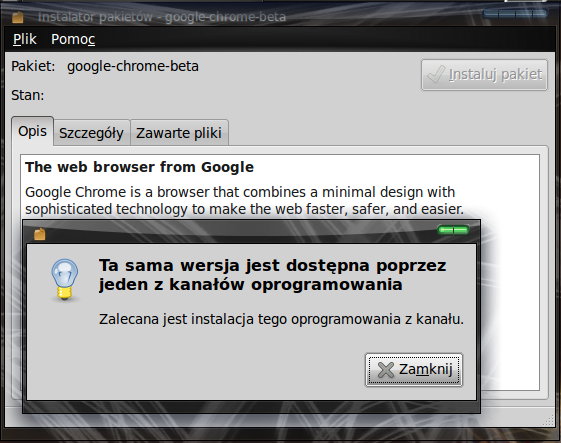561x443 pixels.
Task: Show the Zawarte pliki tab
Action: (179, 133)
